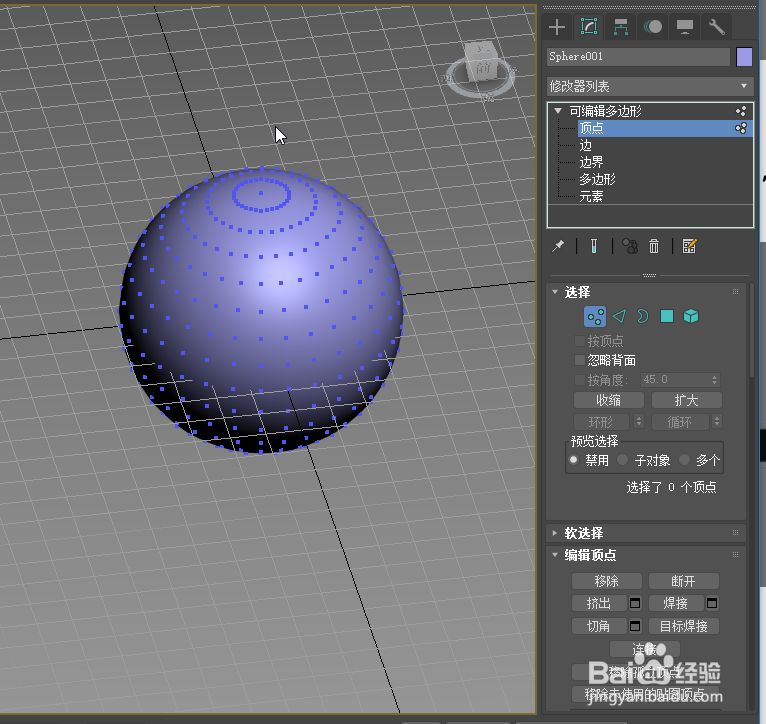
Task: Click the 移除 remove button
Action: (x=607, y=581)
